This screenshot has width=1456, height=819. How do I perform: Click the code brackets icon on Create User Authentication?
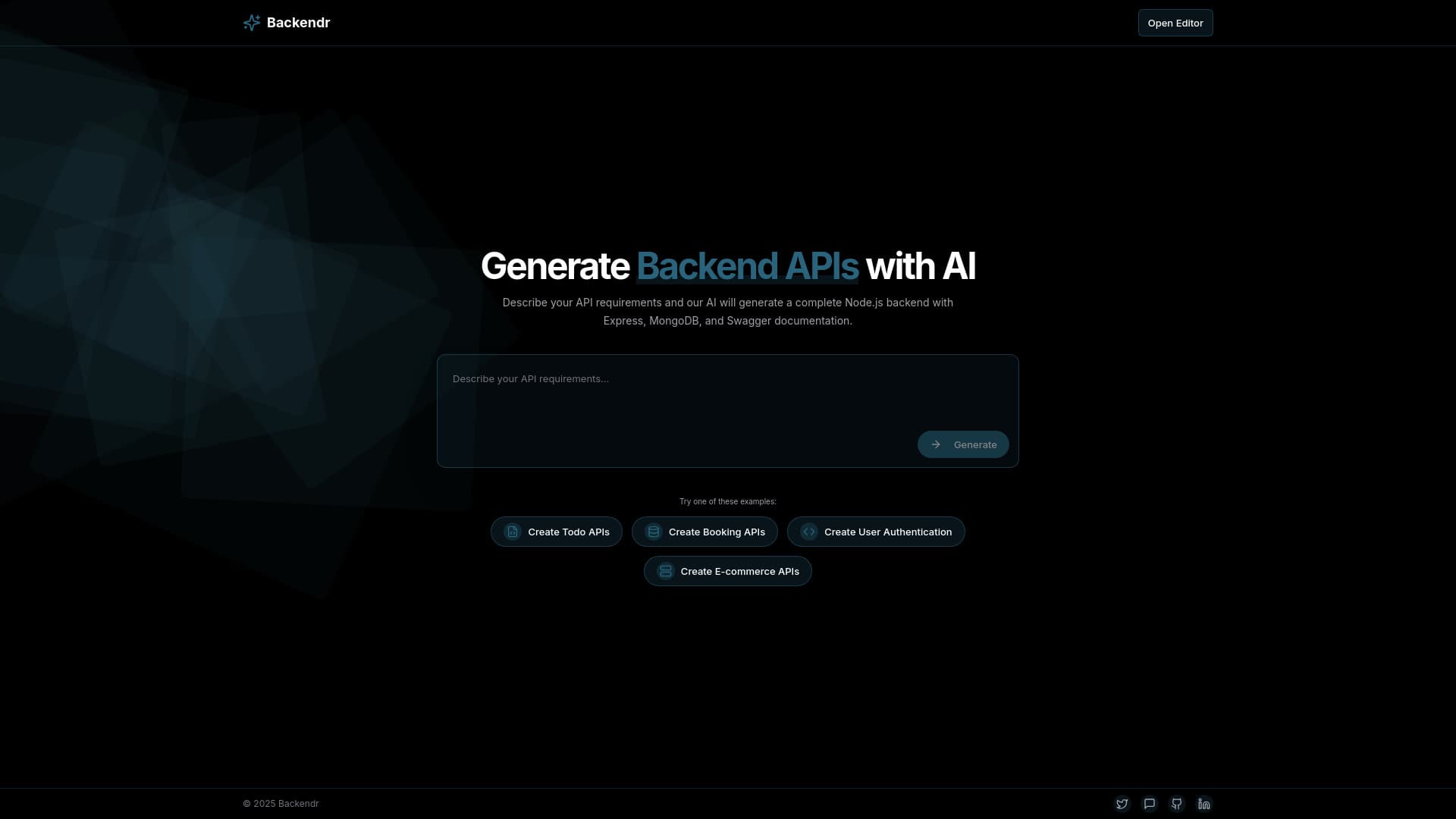808,532
